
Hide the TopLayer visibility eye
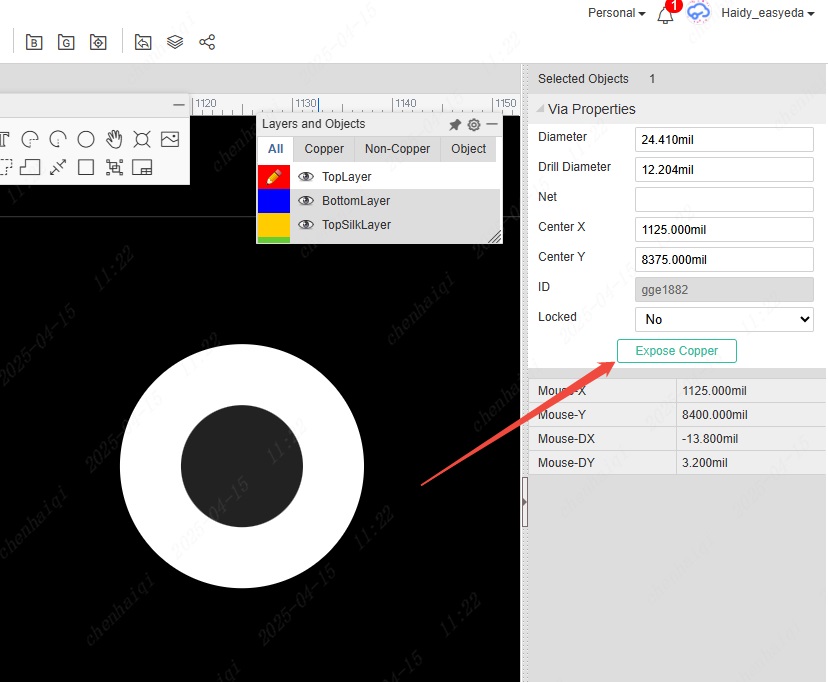pyautogui.click(x=306, y=177)
